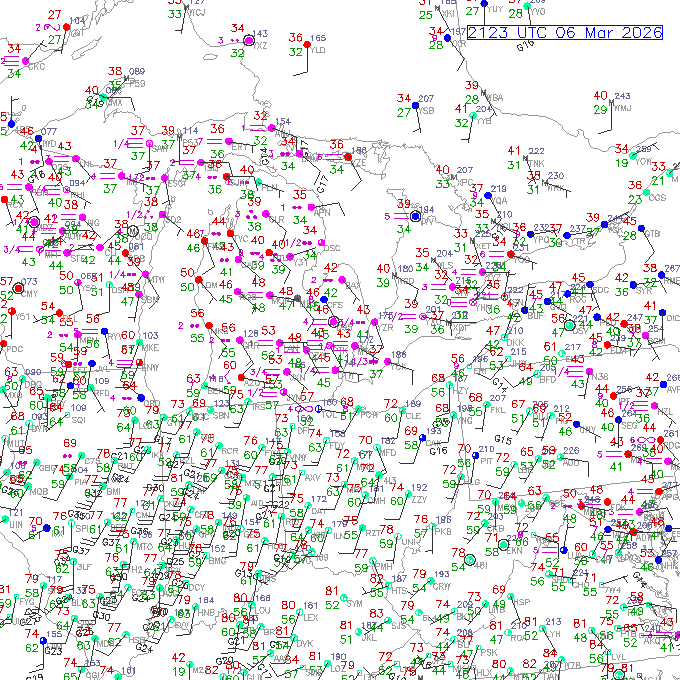This screenshot has height=680, width=680.
Task: Select the circled green marker at DSV
Action: click(569, 324)
